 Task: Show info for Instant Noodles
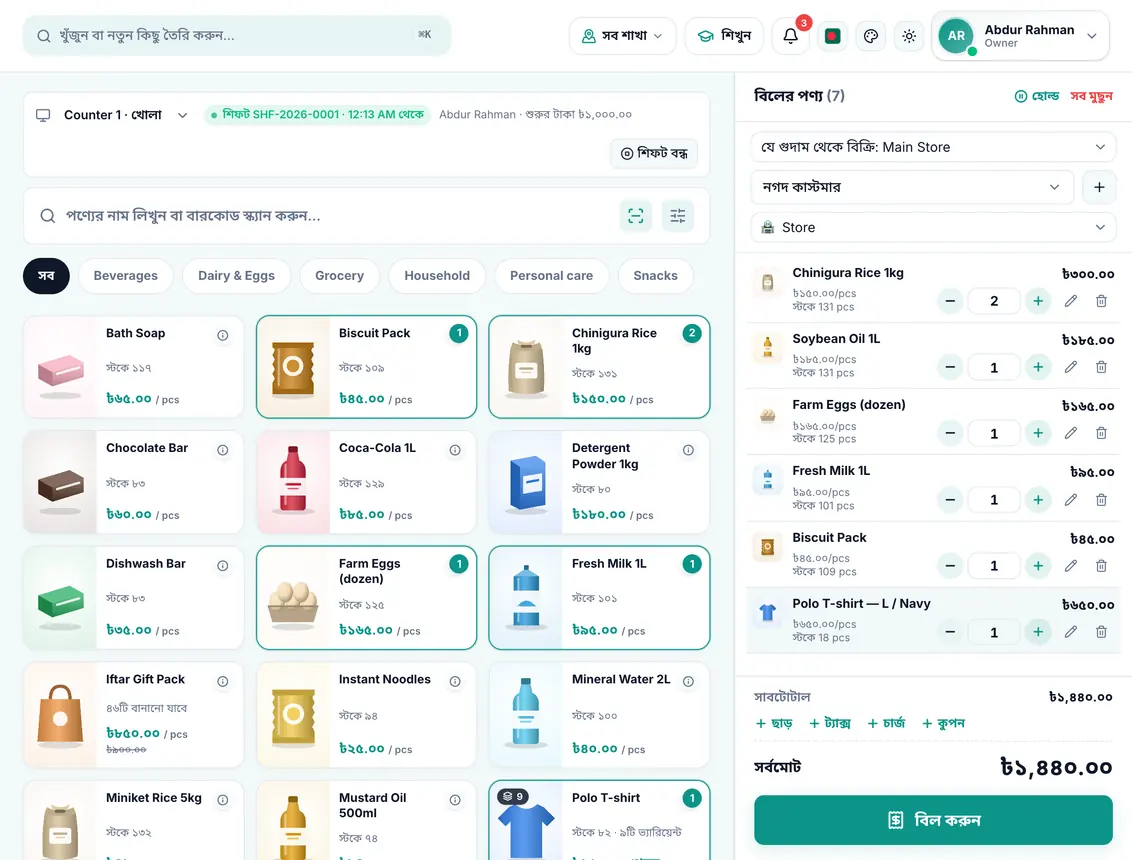click(x=456, y=681)
